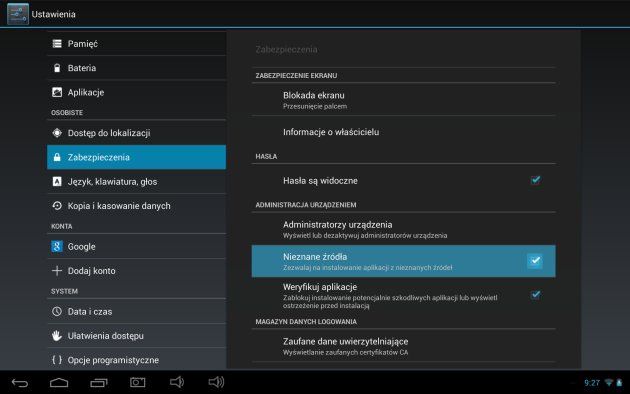Select Pamięć in settings list
This screenshot has height=394, width=630.
(x=136, y=43)
